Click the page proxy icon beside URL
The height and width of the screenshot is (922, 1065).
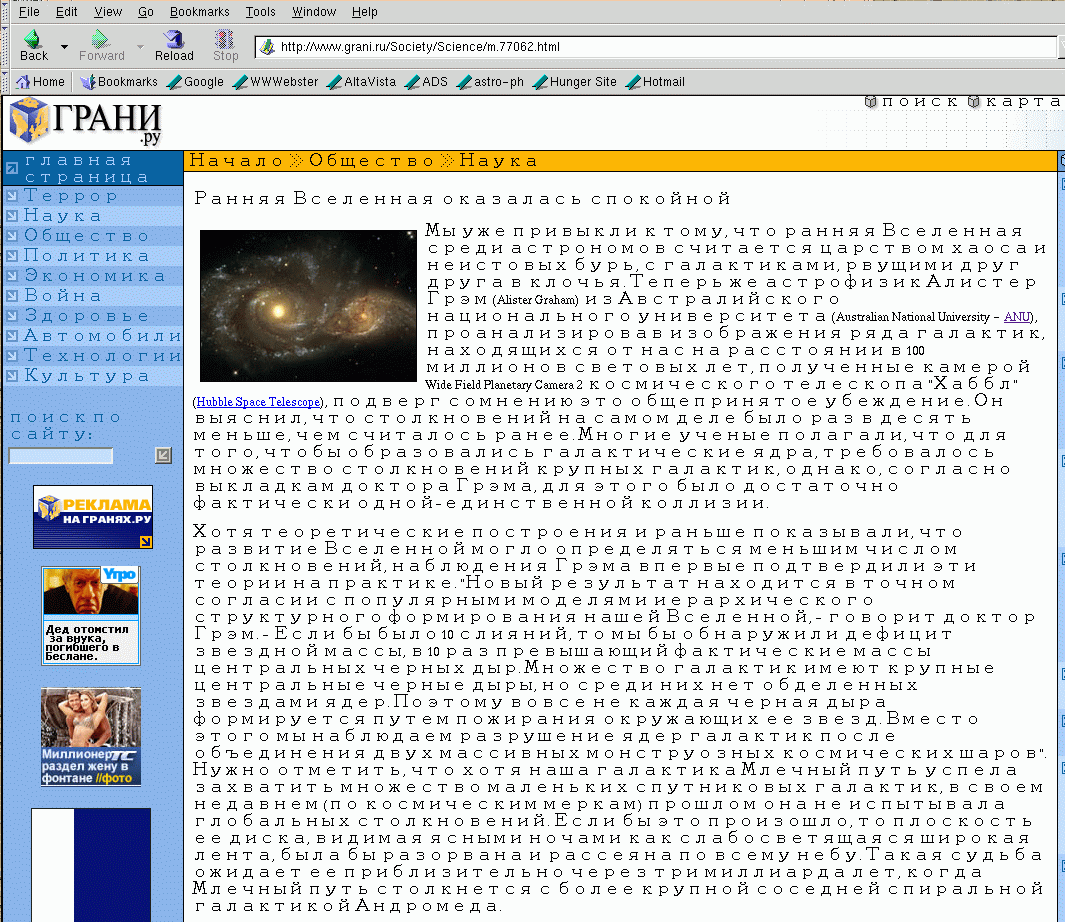[x=268, y=47]
